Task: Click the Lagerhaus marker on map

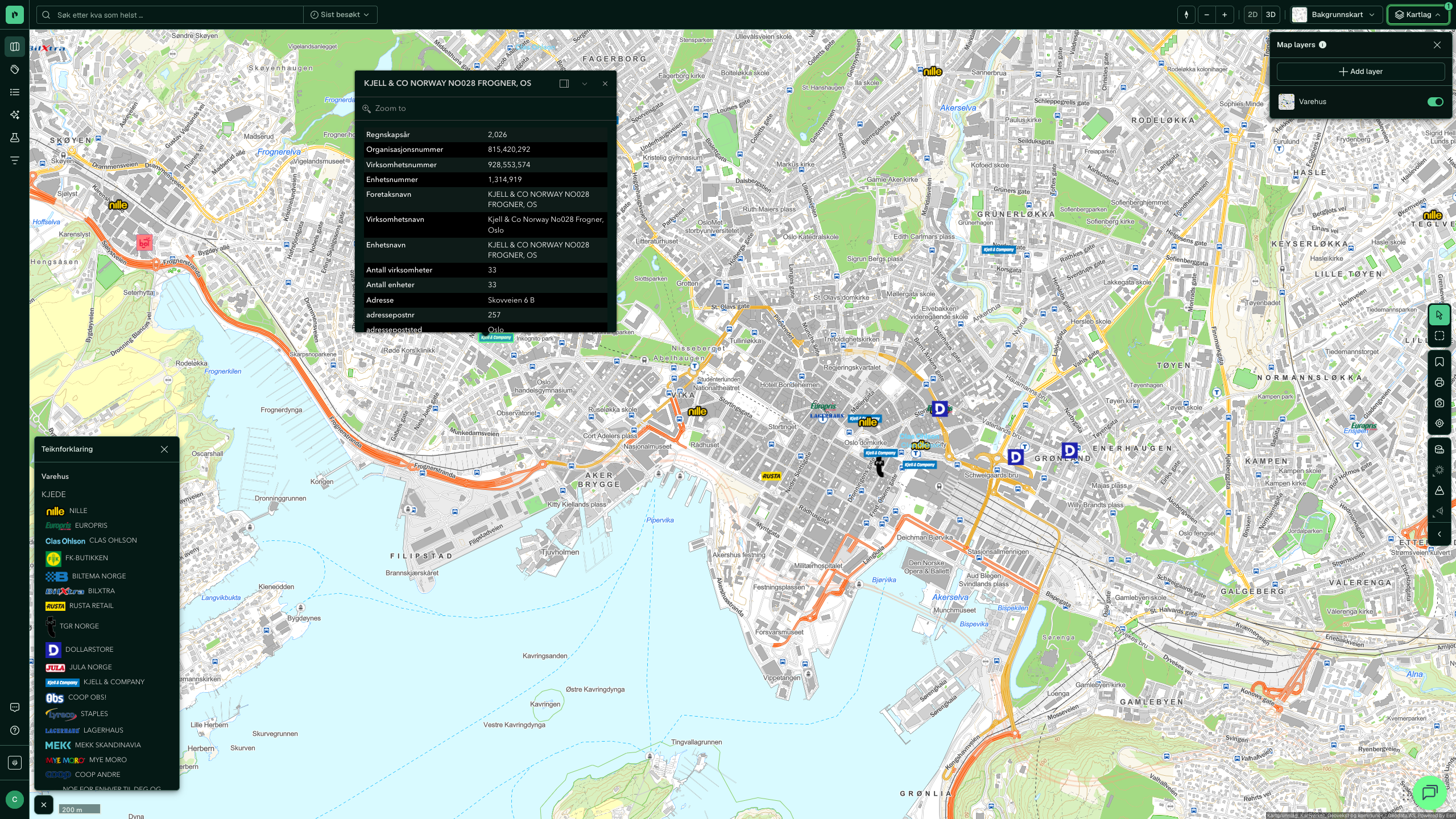Action: tap(827, 416)
